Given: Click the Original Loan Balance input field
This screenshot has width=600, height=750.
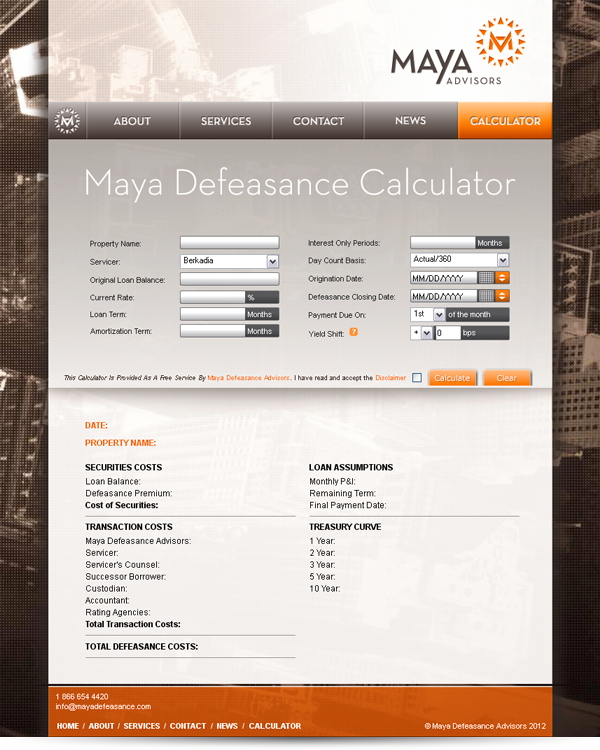Looking at the screenshot, I should [229, 279].
